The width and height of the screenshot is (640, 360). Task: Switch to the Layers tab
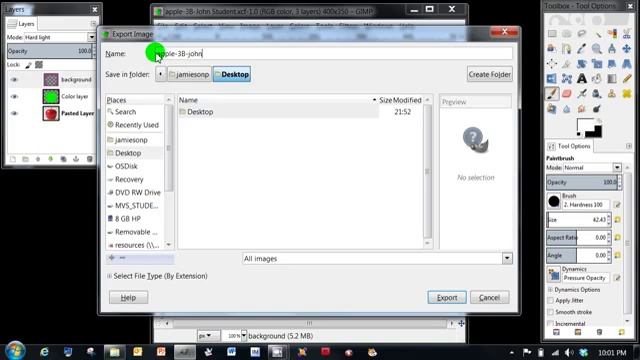coord(22,24)
